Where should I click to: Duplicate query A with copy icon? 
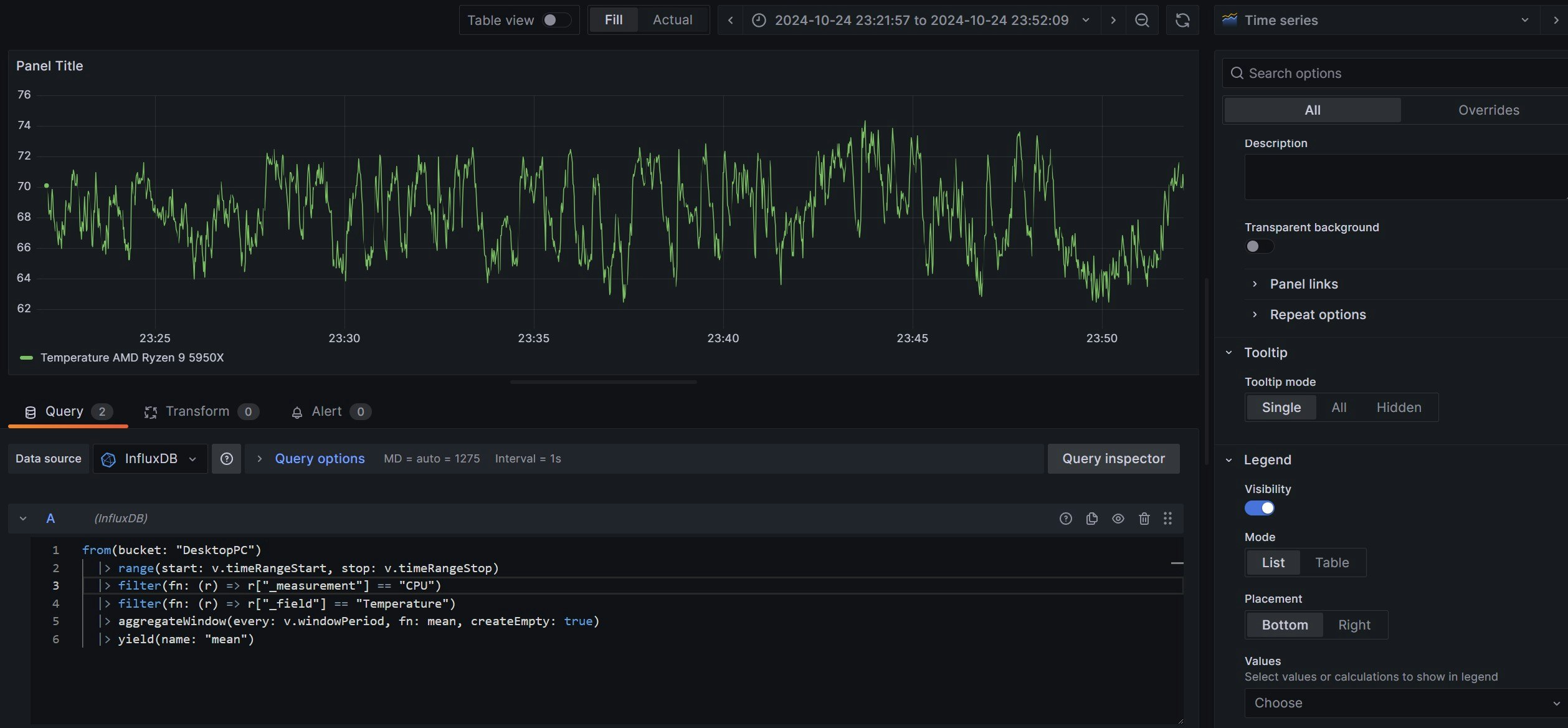click(1091, 519)
